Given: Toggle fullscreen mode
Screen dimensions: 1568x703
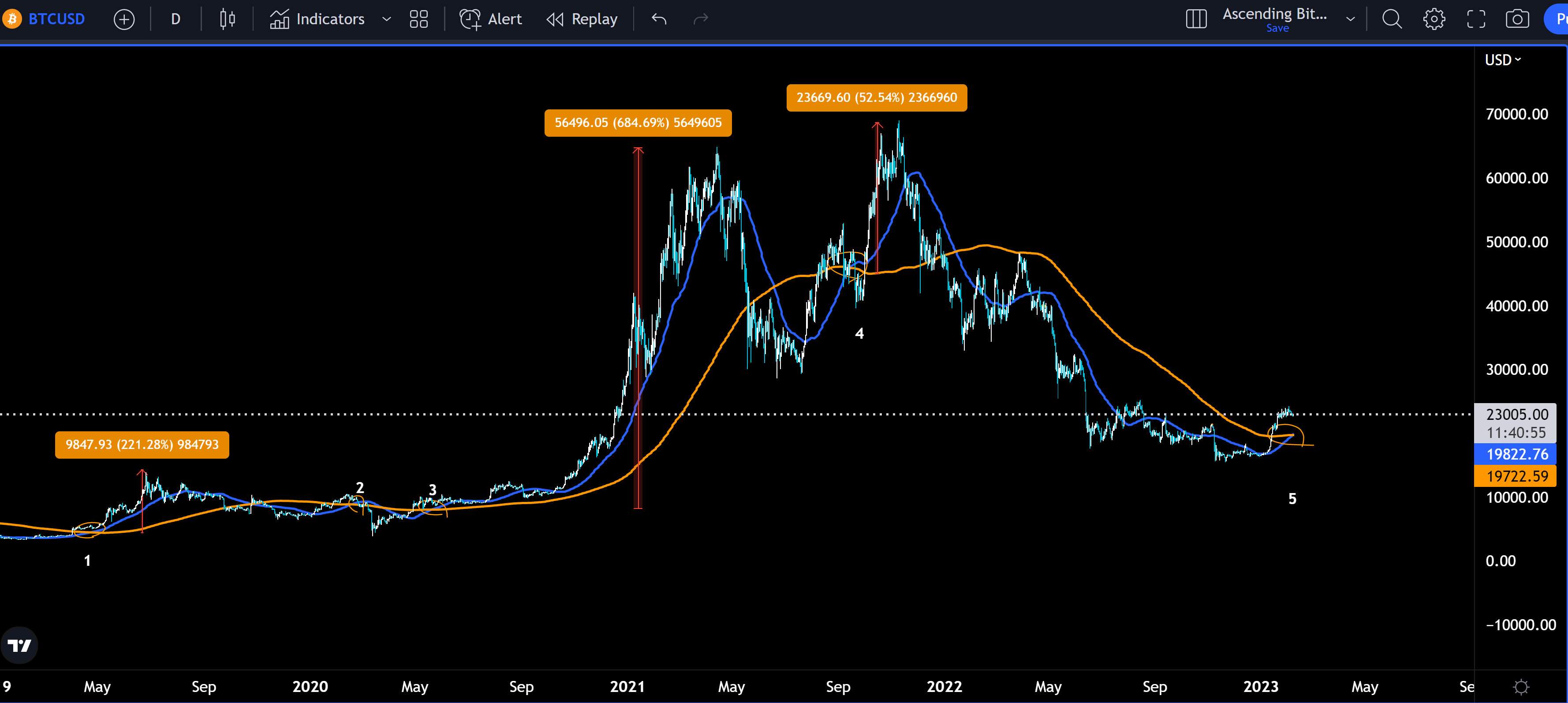Looking at the screenshot, I should pos(1475,19).
